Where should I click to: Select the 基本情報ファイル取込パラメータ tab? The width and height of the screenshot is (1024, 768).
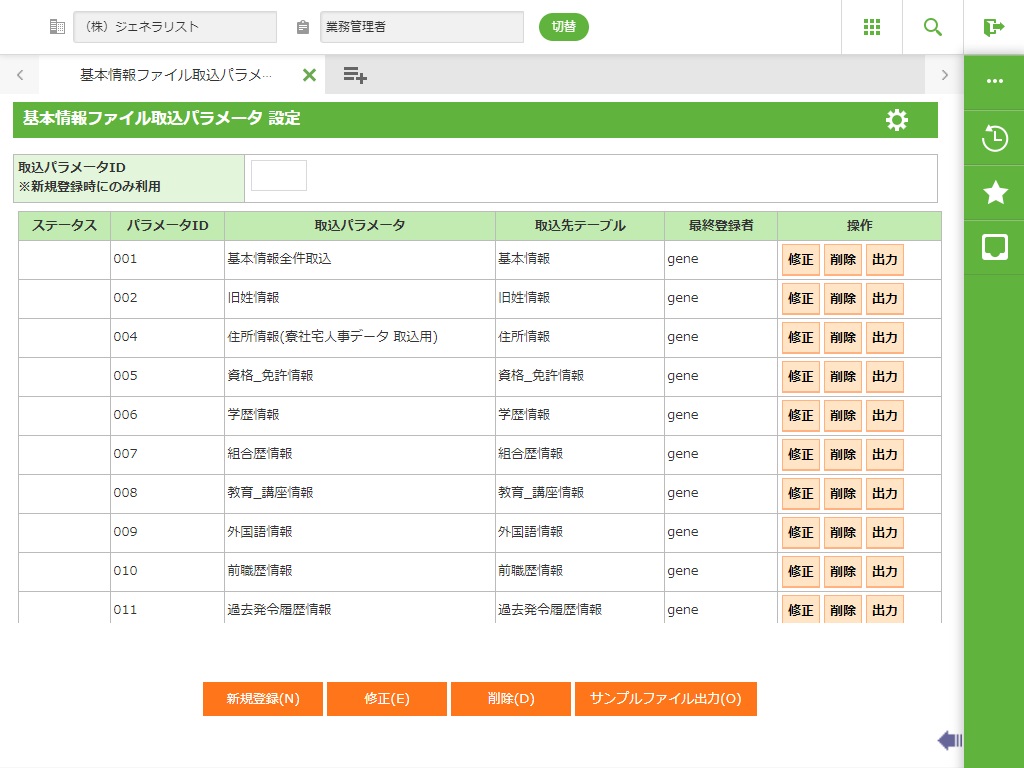[x=175, y=75]
